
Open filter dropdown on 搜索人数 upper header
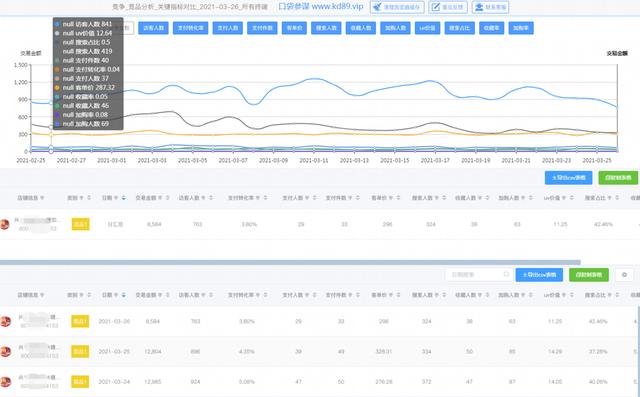coord(436,198)
